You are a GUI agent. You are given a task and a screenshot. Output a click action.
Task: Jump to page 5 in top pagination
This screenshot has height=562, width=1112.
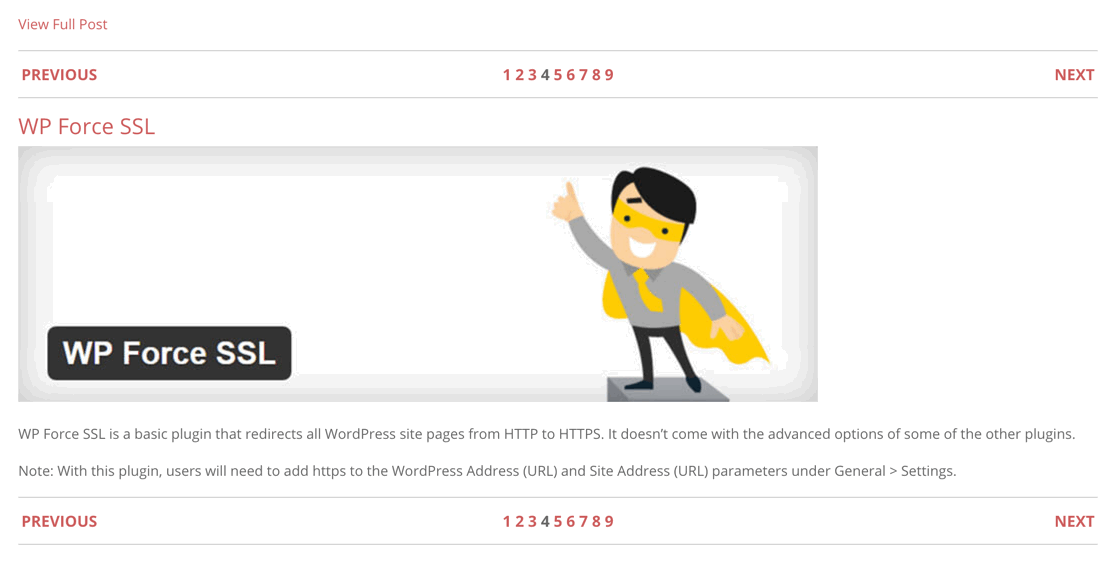tap(557, 75)
